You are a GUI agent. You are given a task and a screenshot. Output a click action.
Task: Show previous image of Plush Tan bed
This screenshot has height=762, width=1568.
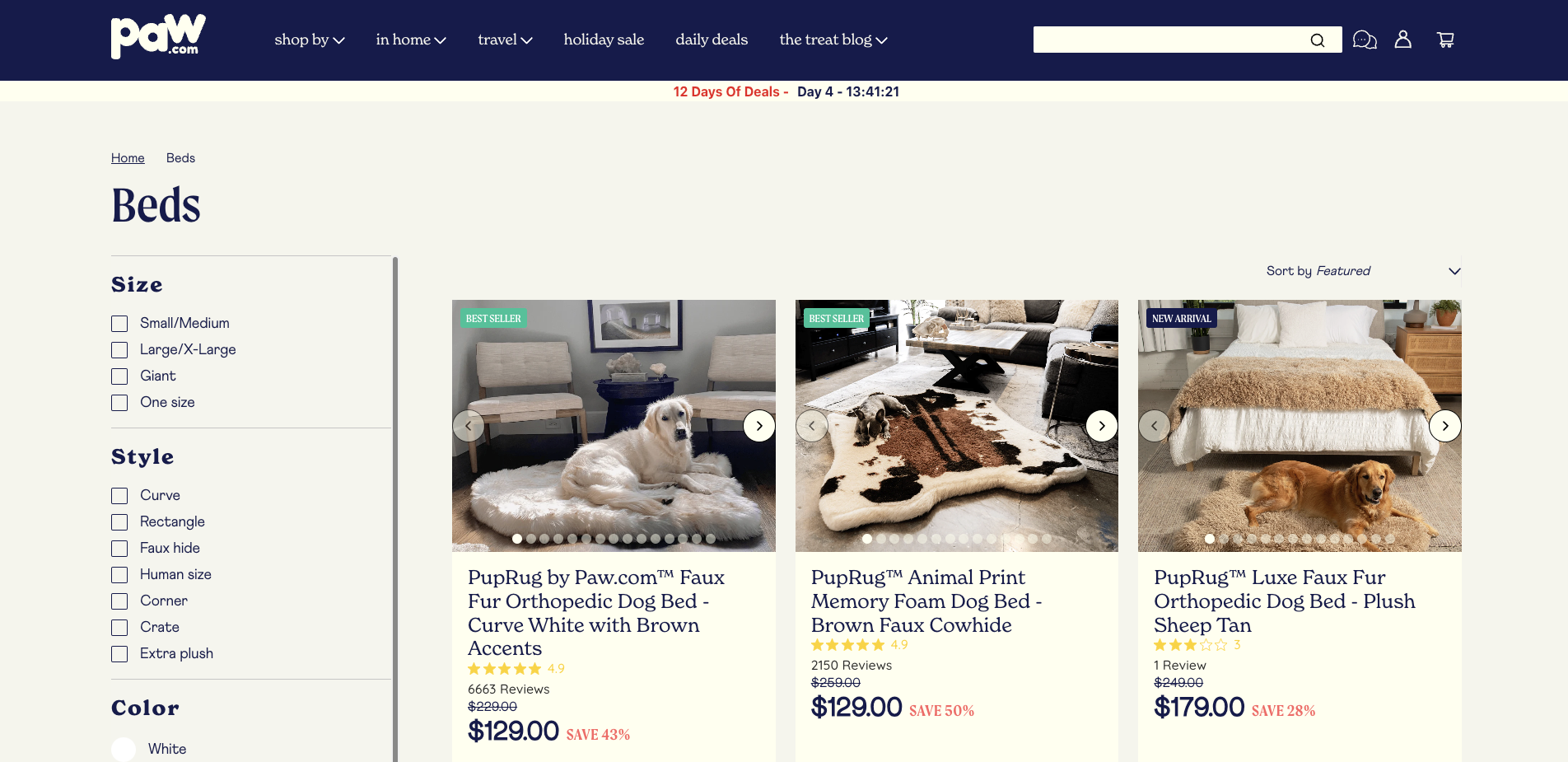coord(1155,426)
